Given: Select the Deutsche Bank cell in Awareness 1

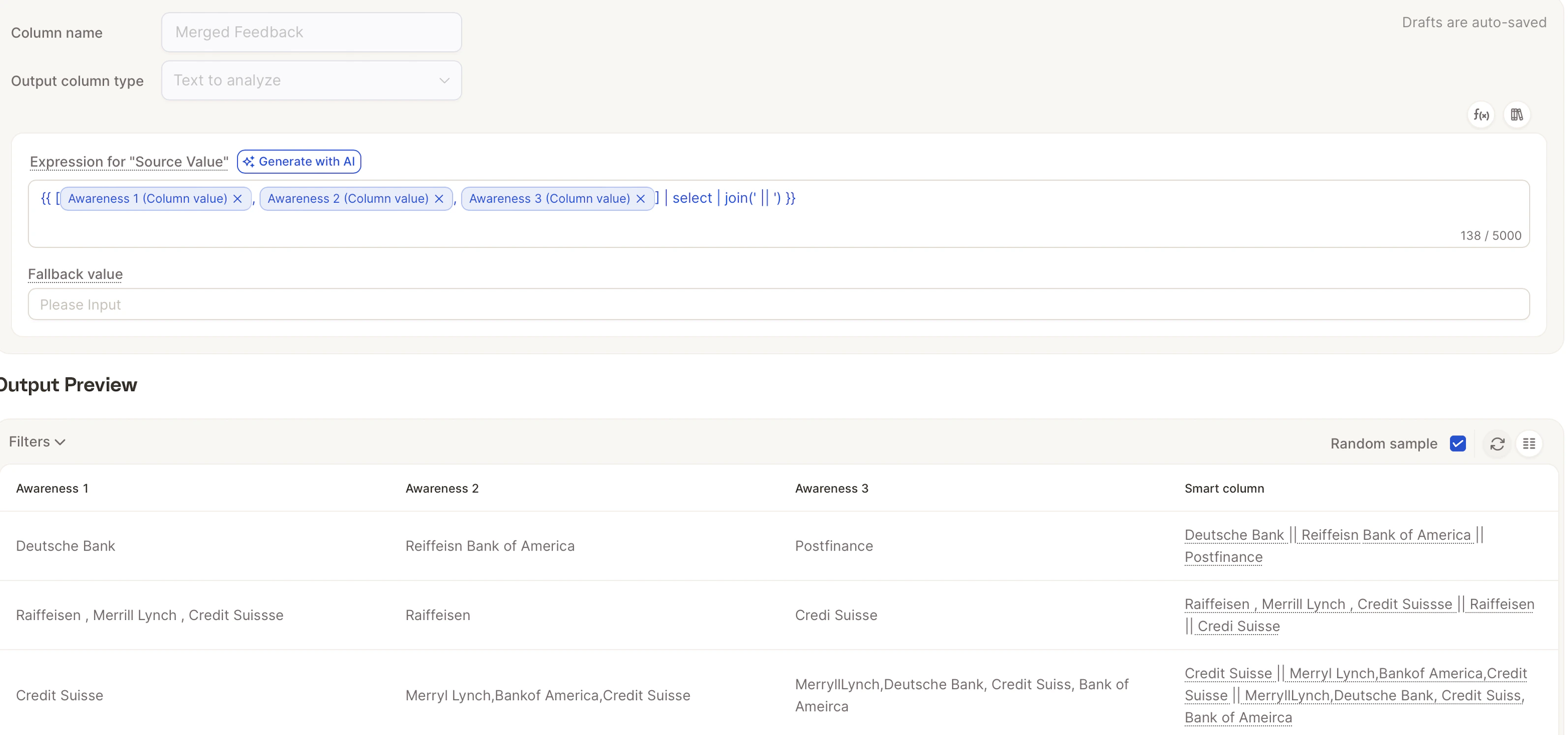Looking at the screenshot, I should click(x=66, y=546).
